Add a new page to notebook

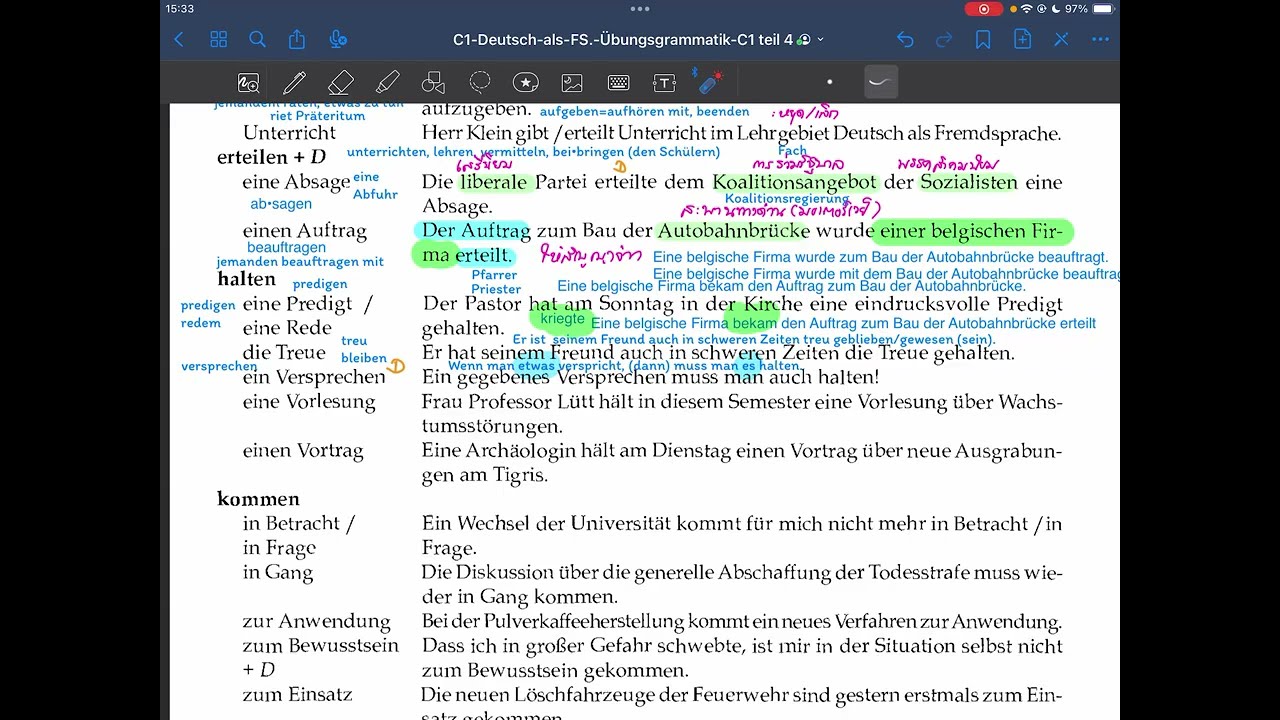(x=1022, y=40)
